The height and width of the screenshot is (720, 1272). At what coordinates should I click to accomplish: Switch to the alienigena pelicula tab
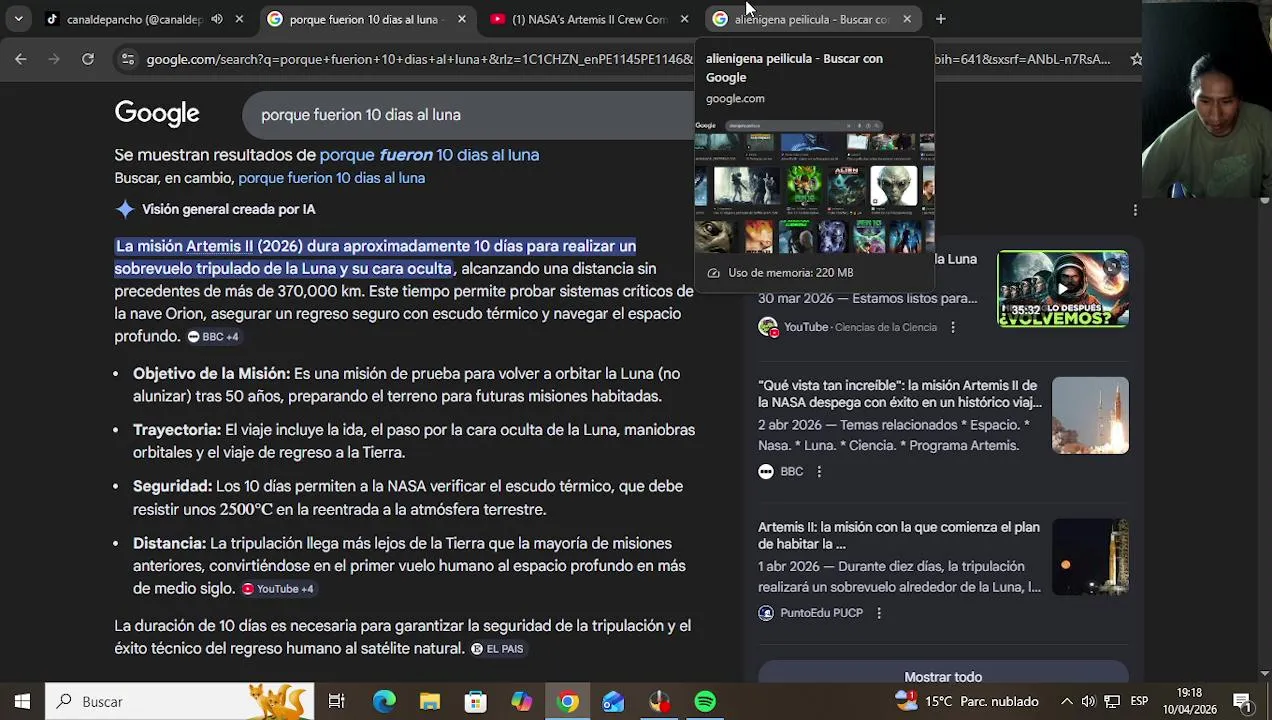pyautogui.click(x=812, y=19)
